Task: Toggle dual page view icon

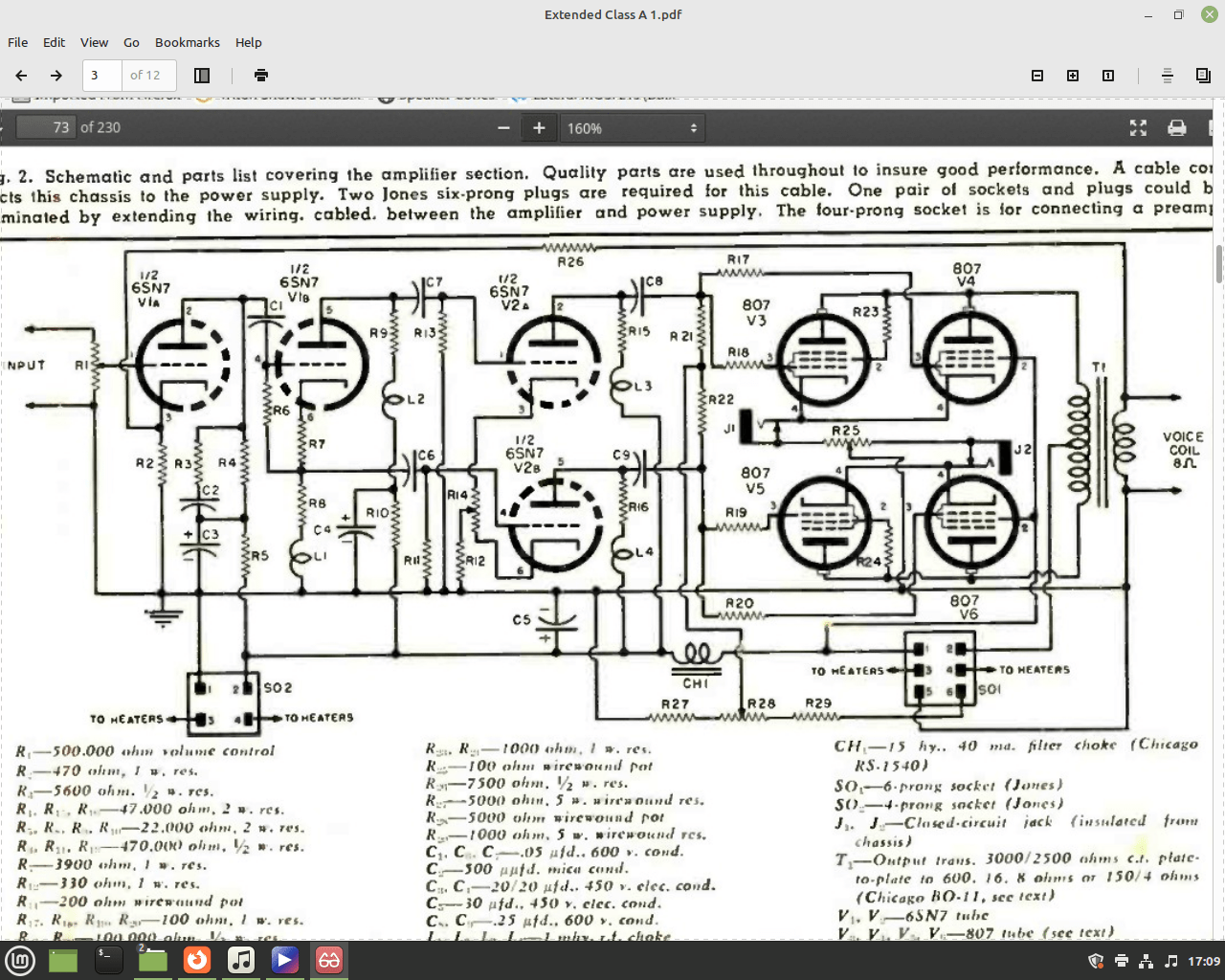Action: click(1203, 76)
